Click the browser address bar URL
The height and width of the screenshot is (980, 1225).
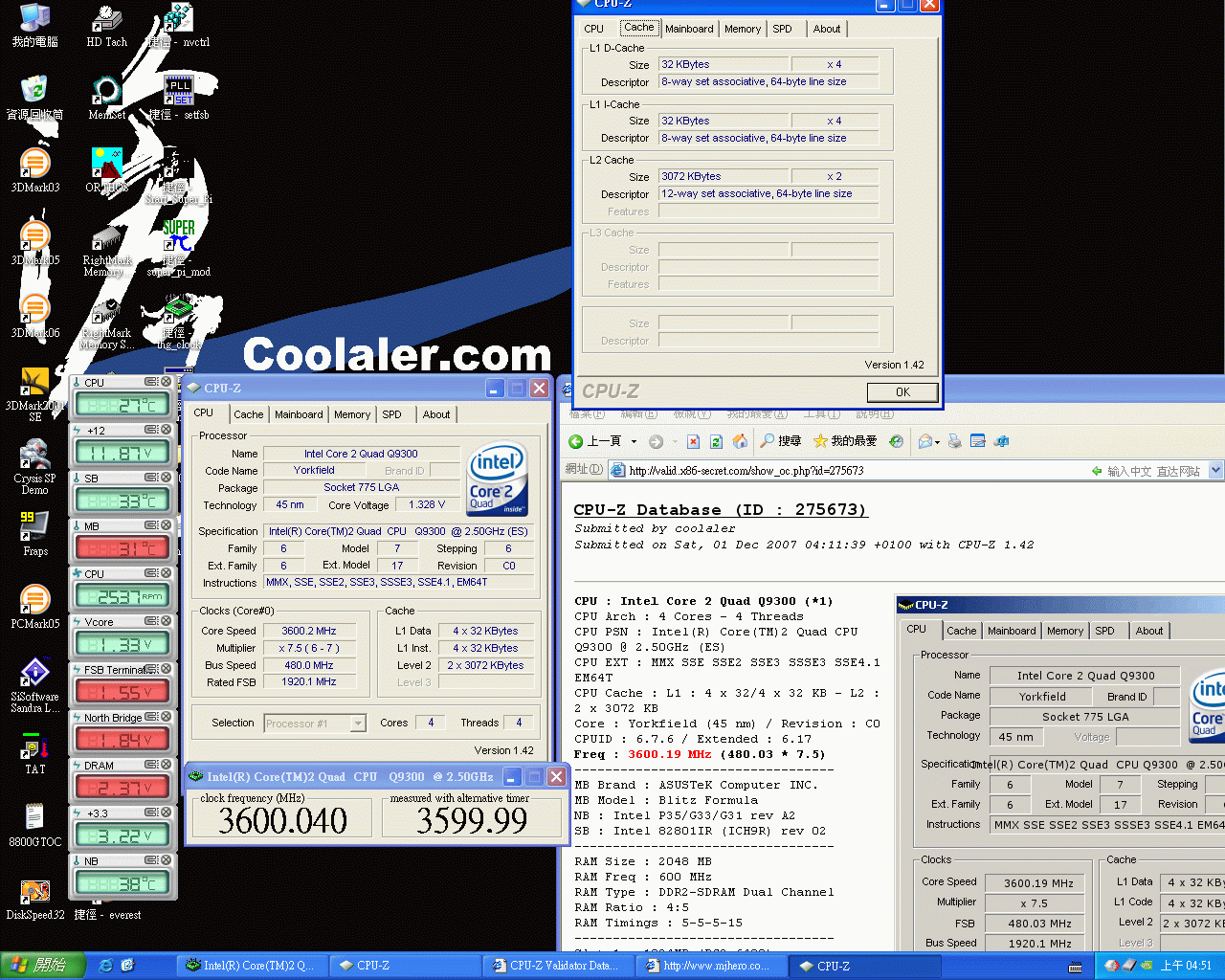click(746, 471)
